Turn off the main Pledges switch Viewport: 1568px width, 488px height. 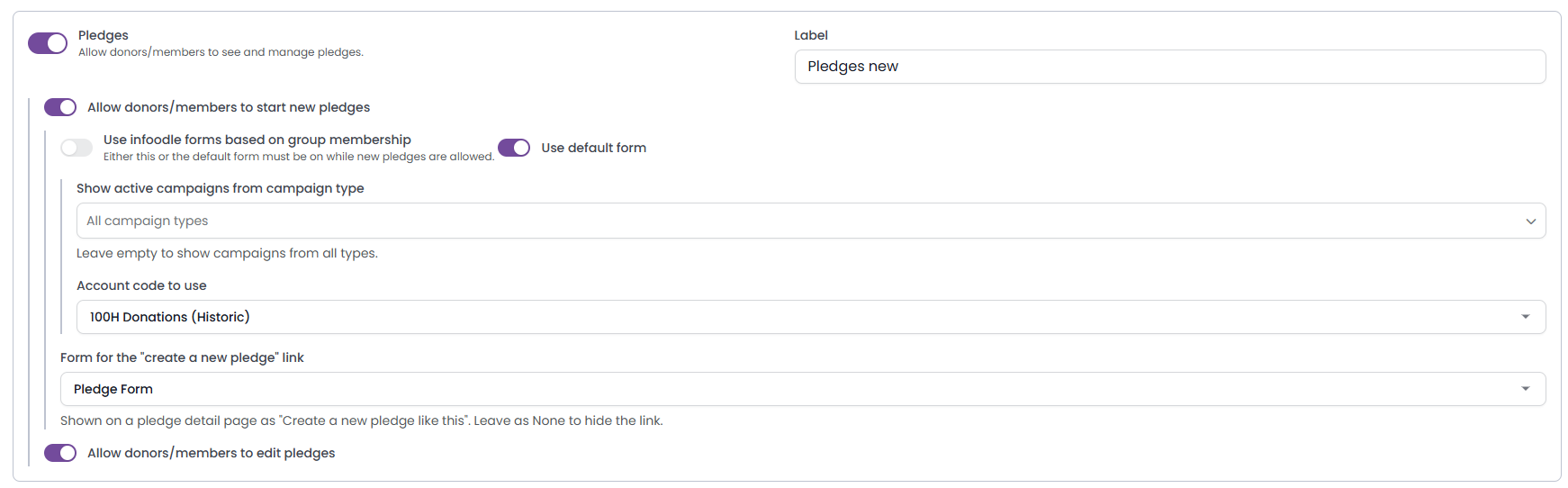48,43
